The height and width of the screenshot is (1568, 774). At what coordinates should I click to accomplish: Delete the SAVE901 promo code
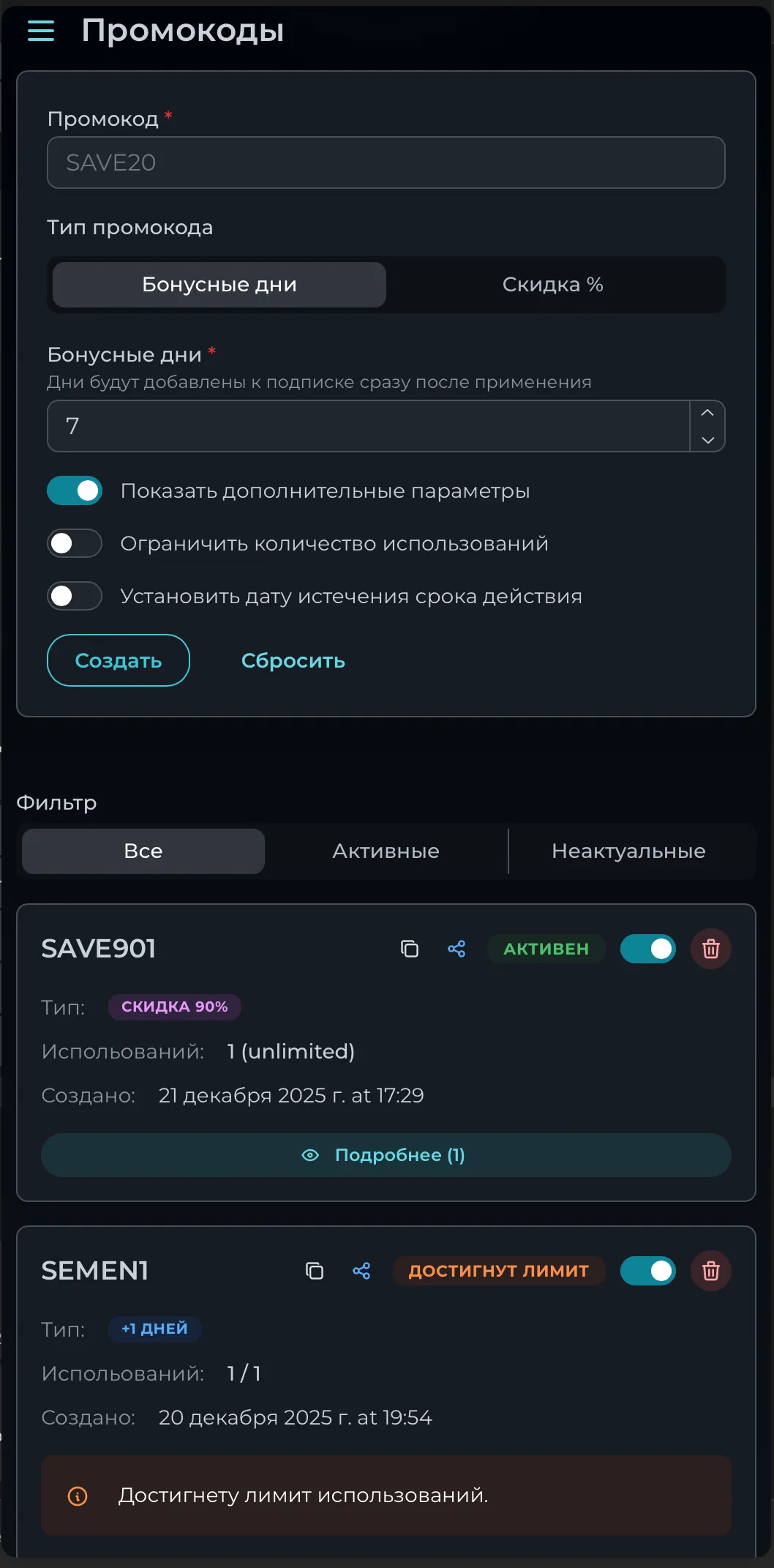pos(711,949)
